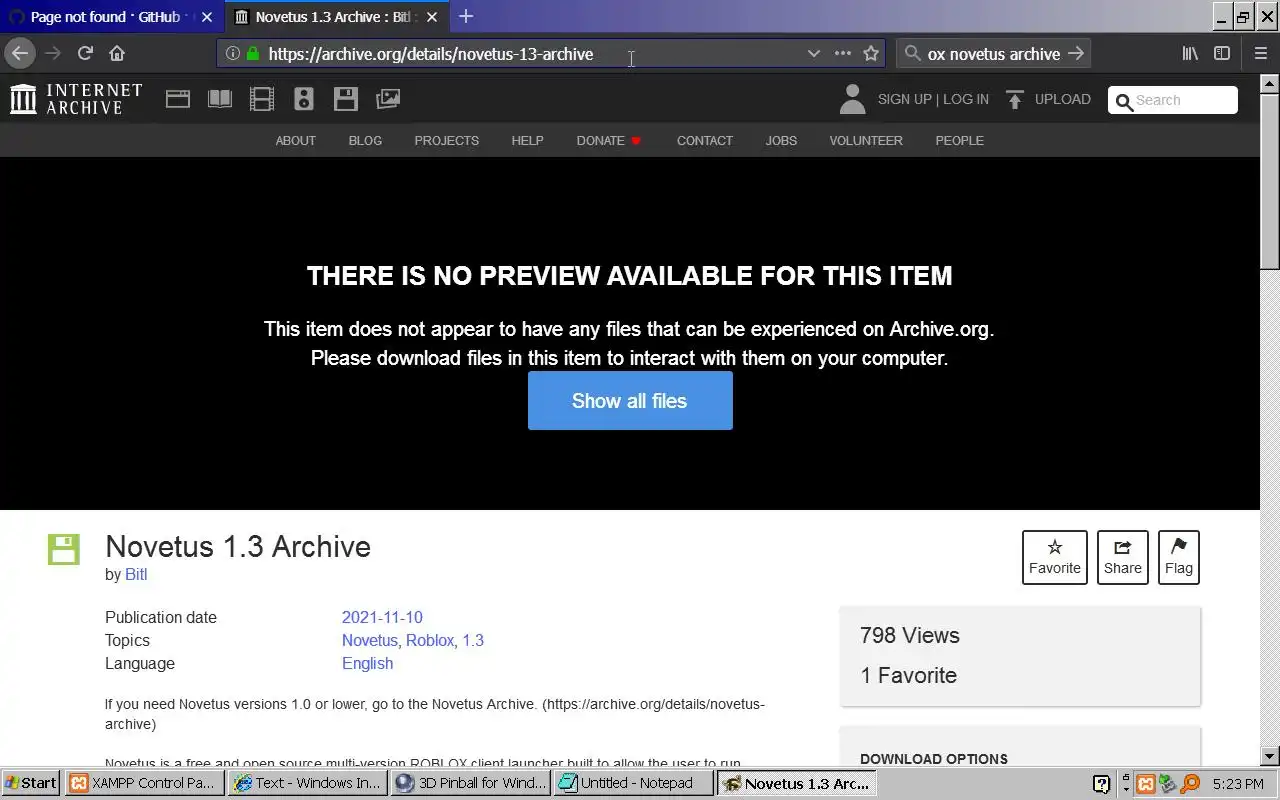Image resolution: width=1280 pixels, height=800 pixels.
Task: Submit search with the arrow in browser search box
Action: pyautogui.click(x=1076, y=54)
